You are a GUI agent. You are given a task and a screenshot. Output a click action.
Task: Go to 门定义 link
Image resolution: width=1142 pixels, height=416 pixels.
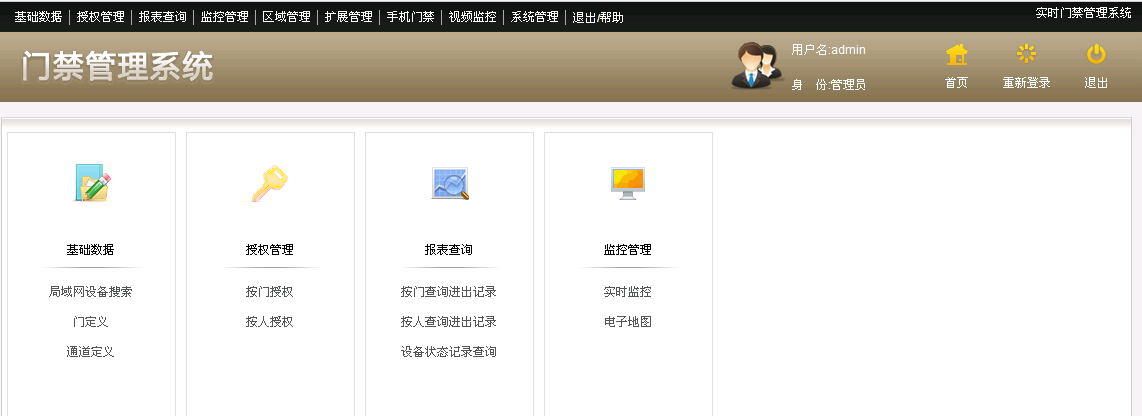click(91, 322)
